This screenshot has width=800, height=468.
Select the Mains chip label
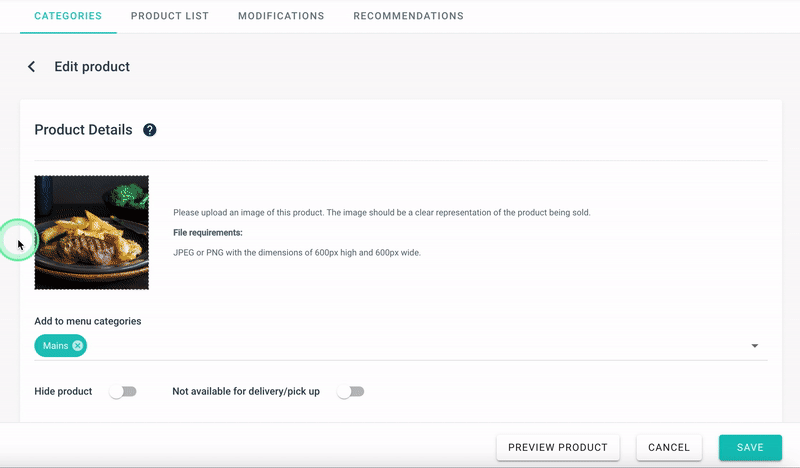tap(55, 346)
